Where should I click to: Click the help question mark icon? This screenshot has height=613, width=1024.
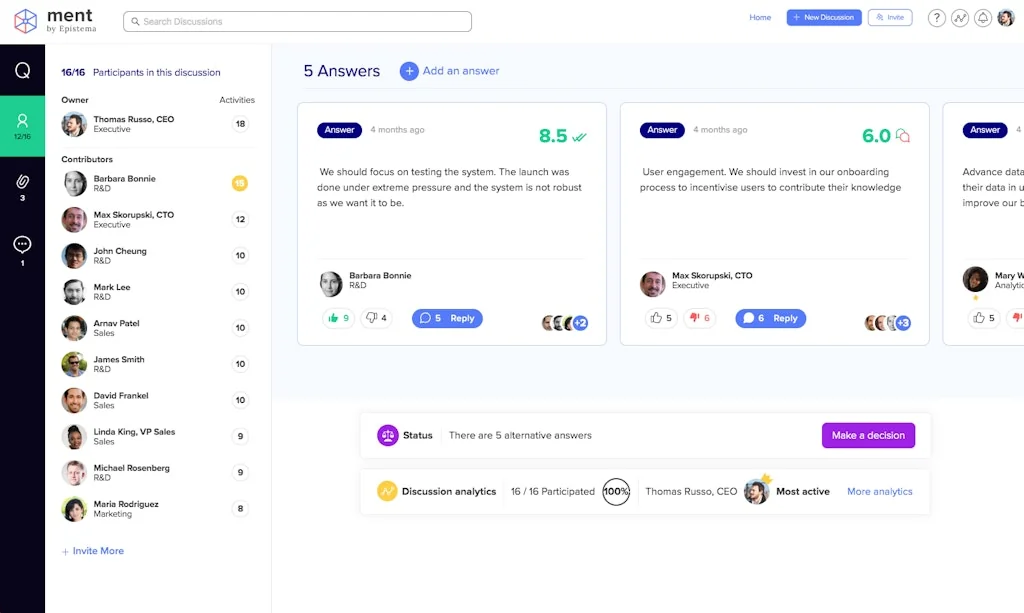[936, 18]
